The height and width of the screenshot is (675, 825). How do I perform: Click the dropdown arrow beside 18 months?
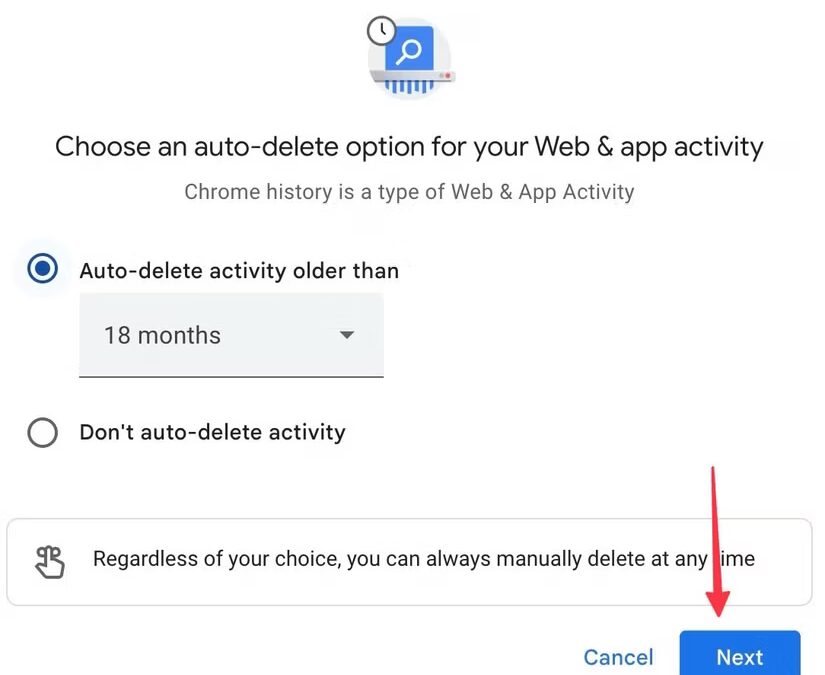pyautogui.click(x=346, y=336)
